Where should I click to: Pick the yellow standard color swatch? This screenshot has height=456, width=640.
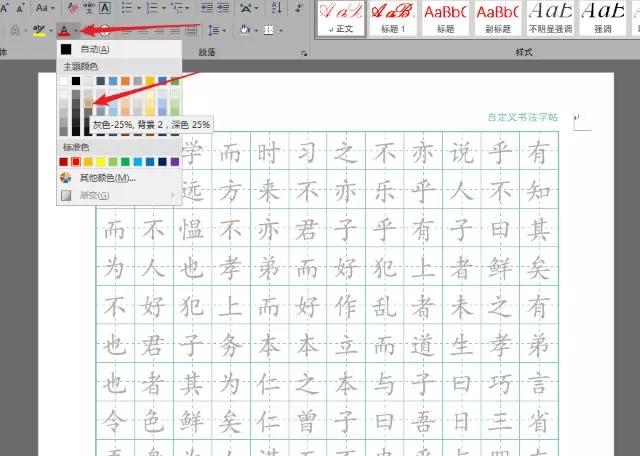[100, 162]
